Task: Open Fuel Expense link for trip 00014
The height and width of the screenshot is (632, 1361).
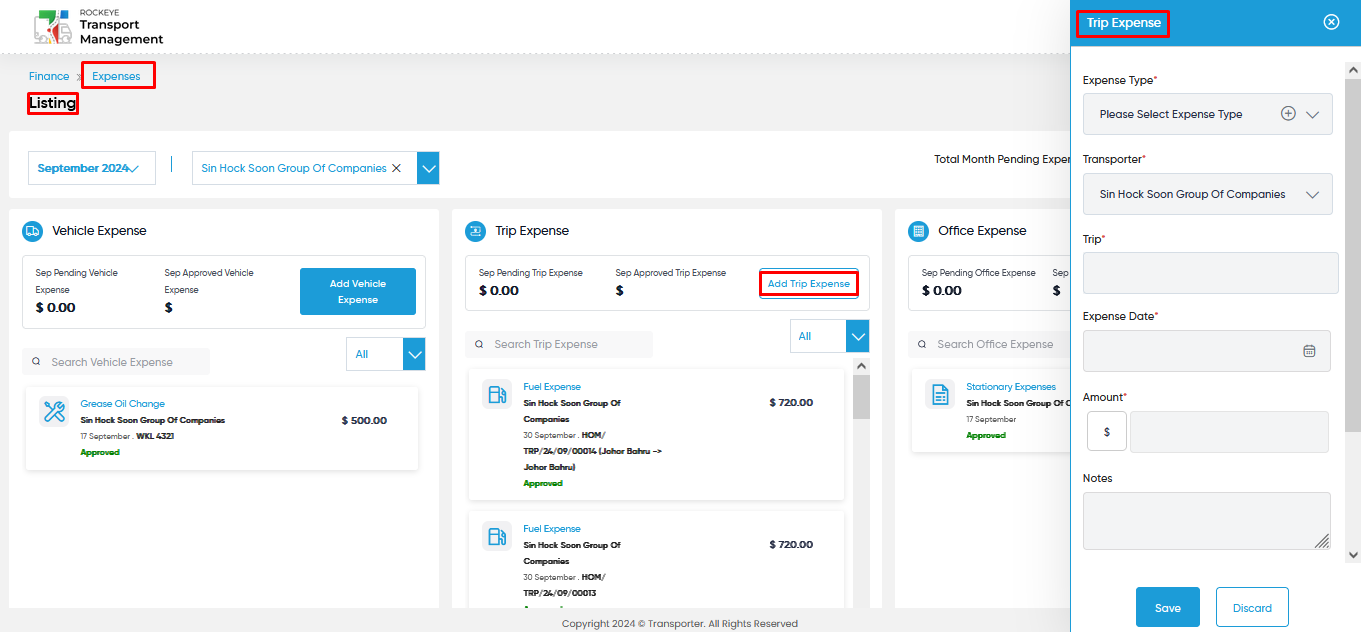Action: pyautogui.click(x=552, y=386)
